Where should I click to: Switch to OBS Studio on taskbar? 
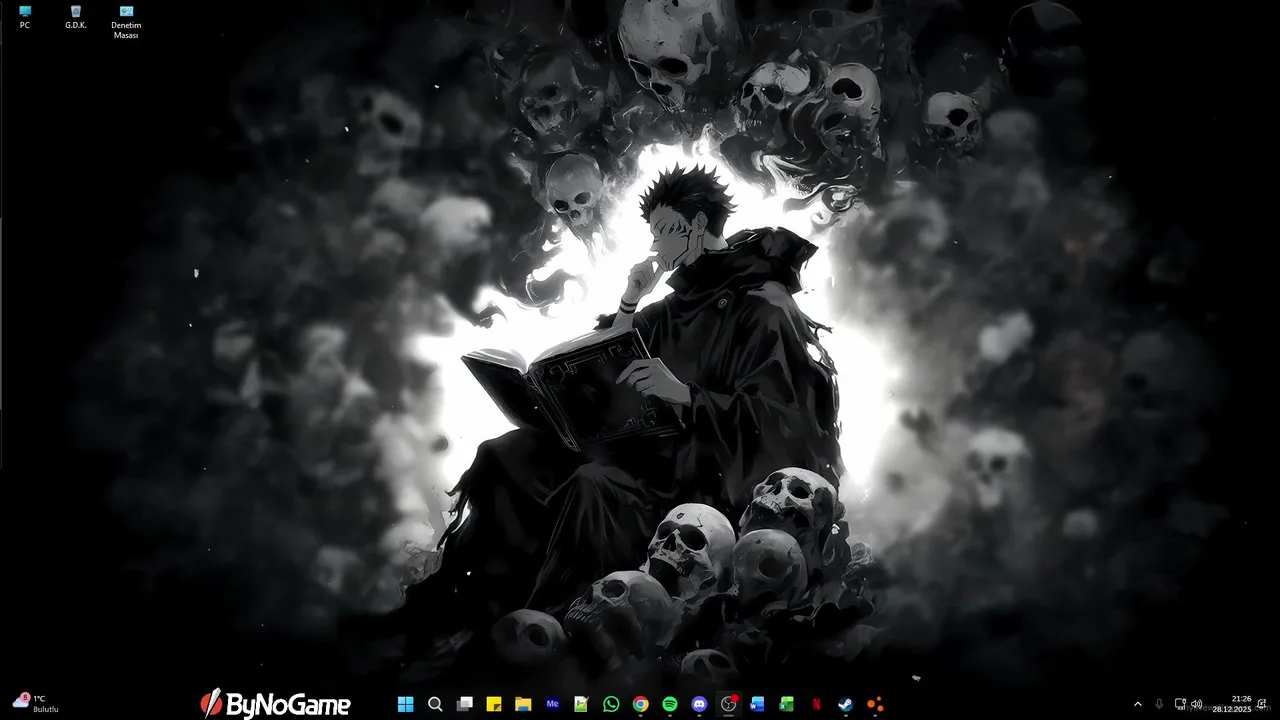[x=728, y=704]
